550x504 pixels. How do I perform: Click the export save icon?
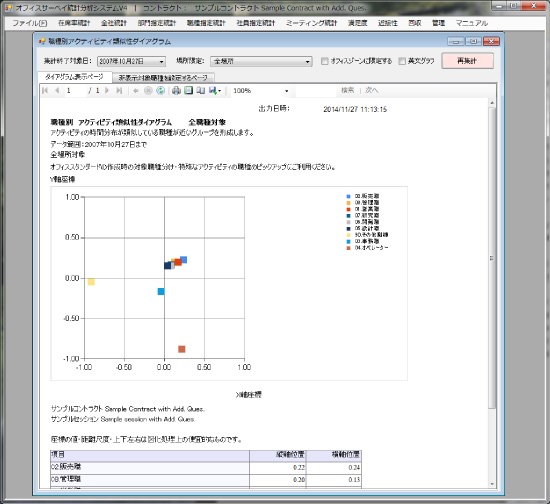tap(215, 90)
